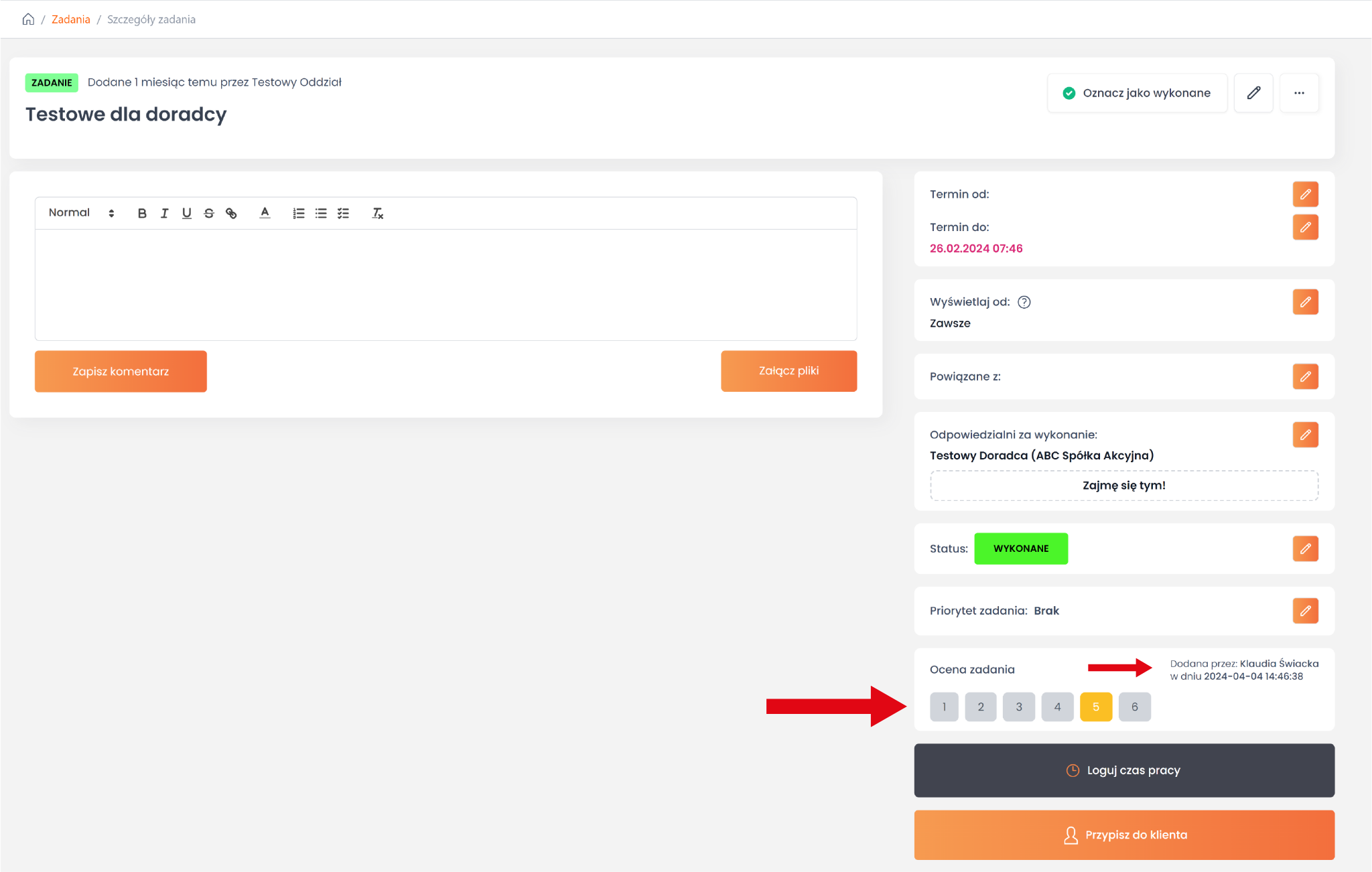Insert a checklist in the editor
This screenshot has width=1372, height=872.
pos(343,213)
